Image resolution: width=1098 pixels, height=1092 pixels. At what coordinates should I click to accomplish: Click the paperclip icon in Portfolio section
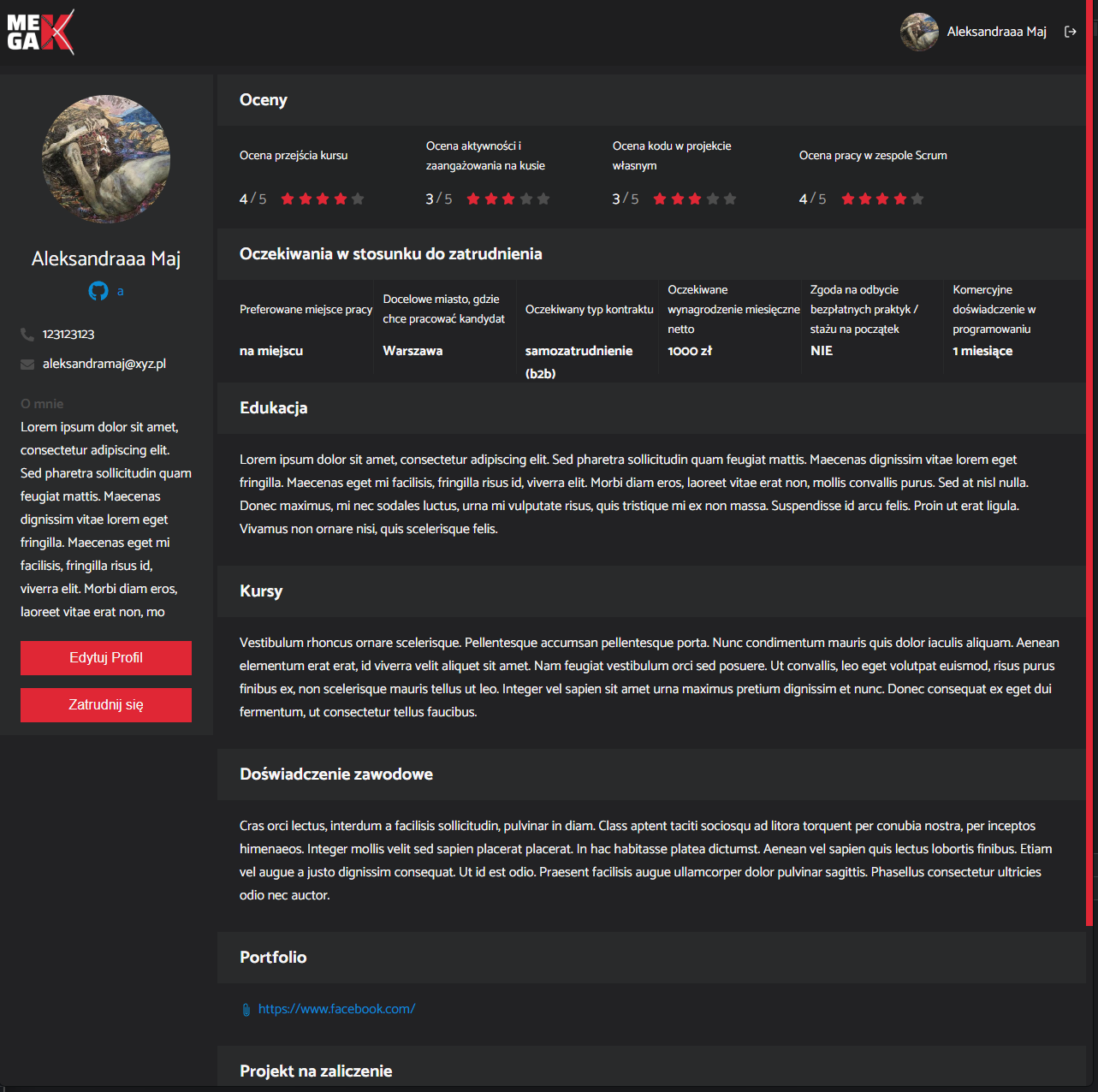(246, 1009)
